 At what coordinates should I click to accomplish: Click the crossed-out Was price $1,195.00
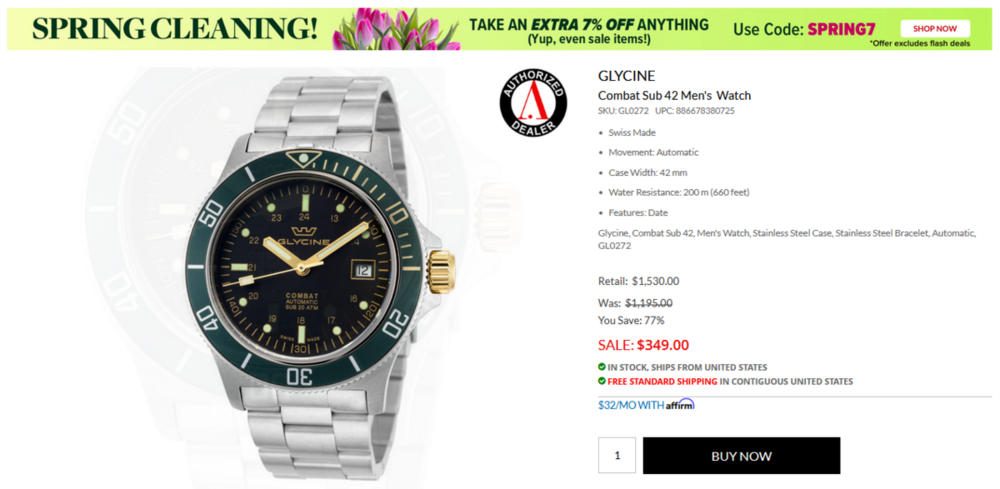[649, 303]
